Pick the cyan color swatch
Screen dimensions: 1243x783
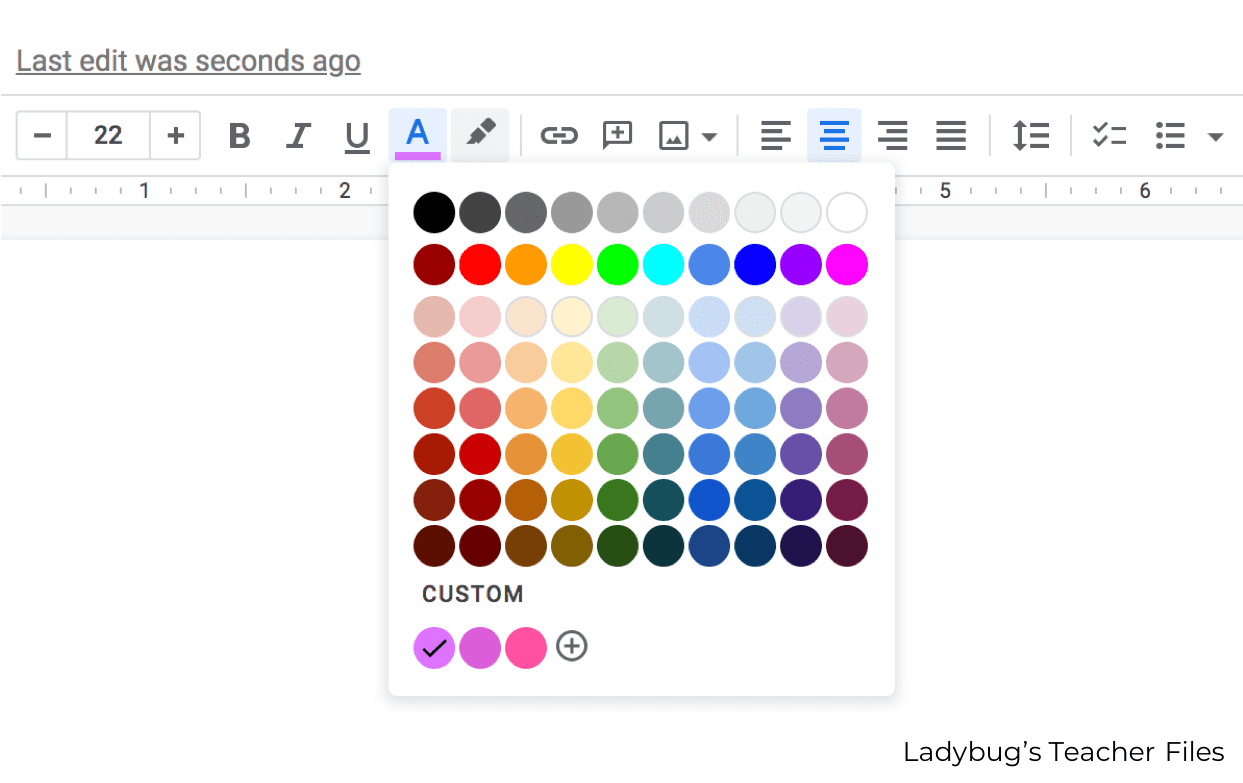(664, 265)
